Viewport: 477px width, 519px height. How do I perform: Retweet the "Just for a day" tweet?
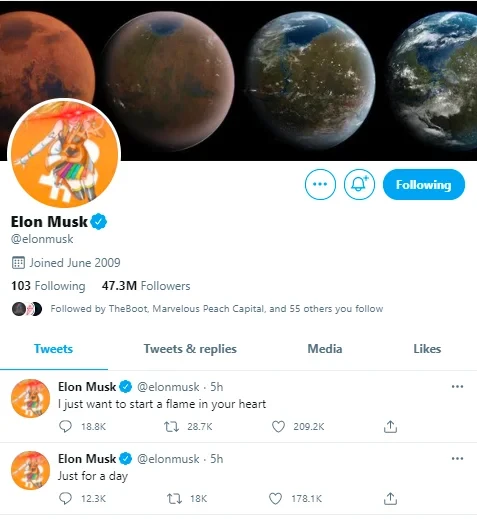(x=174, y=499)
